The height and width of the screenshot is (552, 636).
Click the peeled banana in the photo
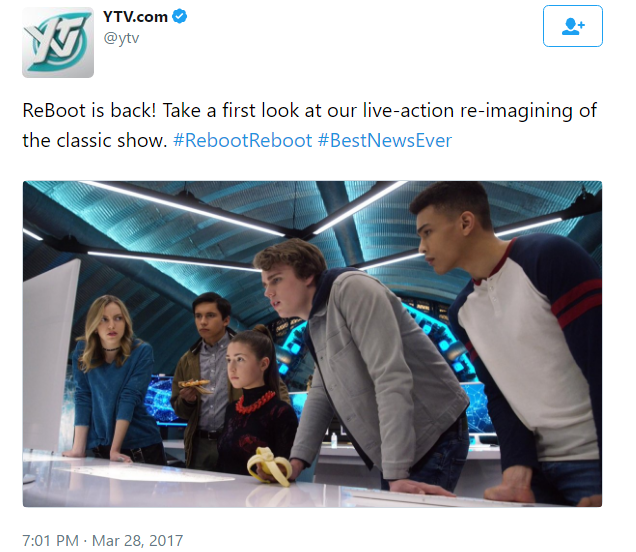(269, 466)
